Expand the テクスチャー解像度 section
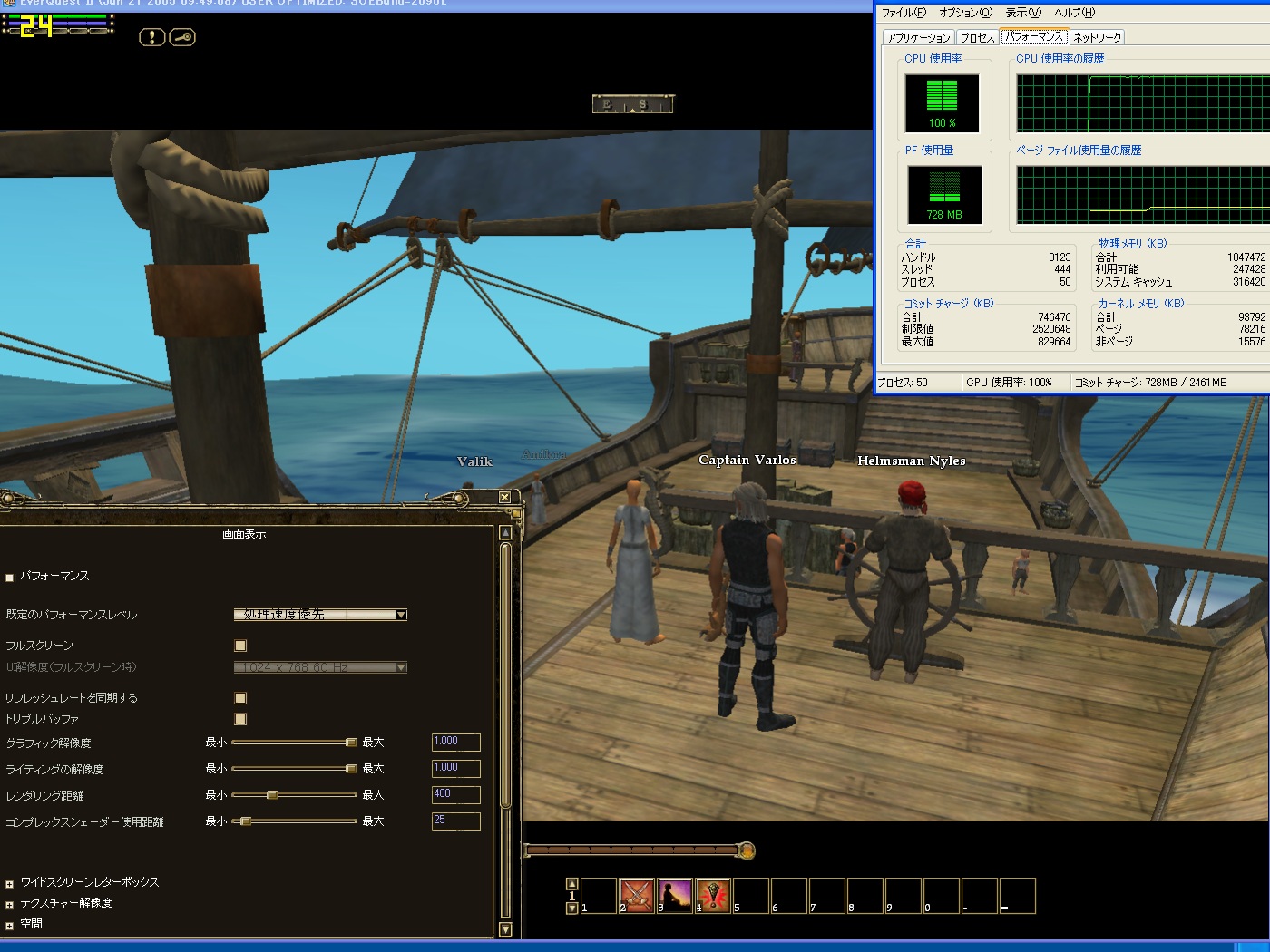 click(x=9, y=904)
